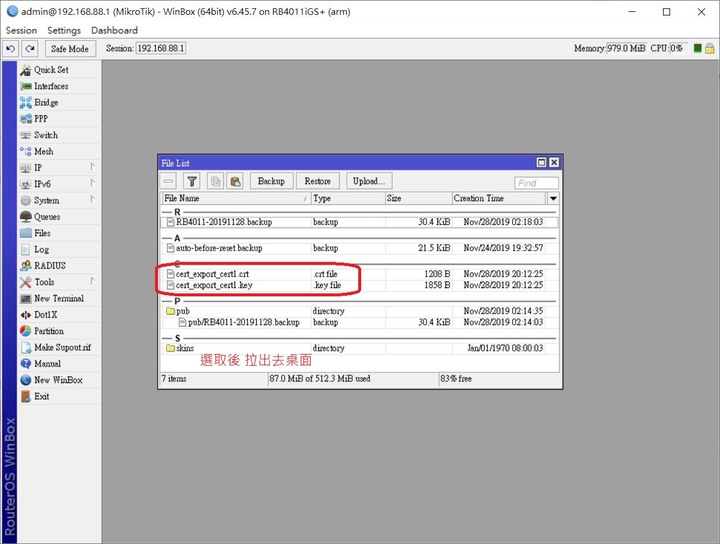
Task: Click the Upload... button
Action: [369, 181]
